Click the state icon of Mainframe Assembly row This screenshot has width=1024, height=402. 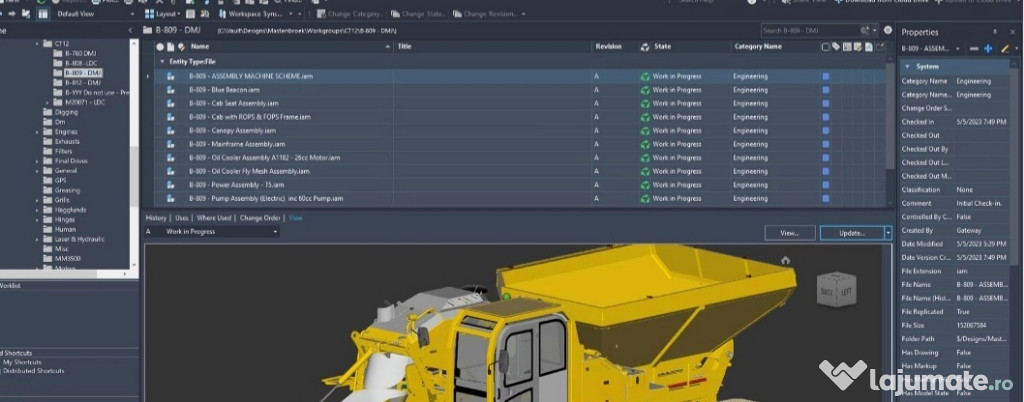tap(645, 144)
